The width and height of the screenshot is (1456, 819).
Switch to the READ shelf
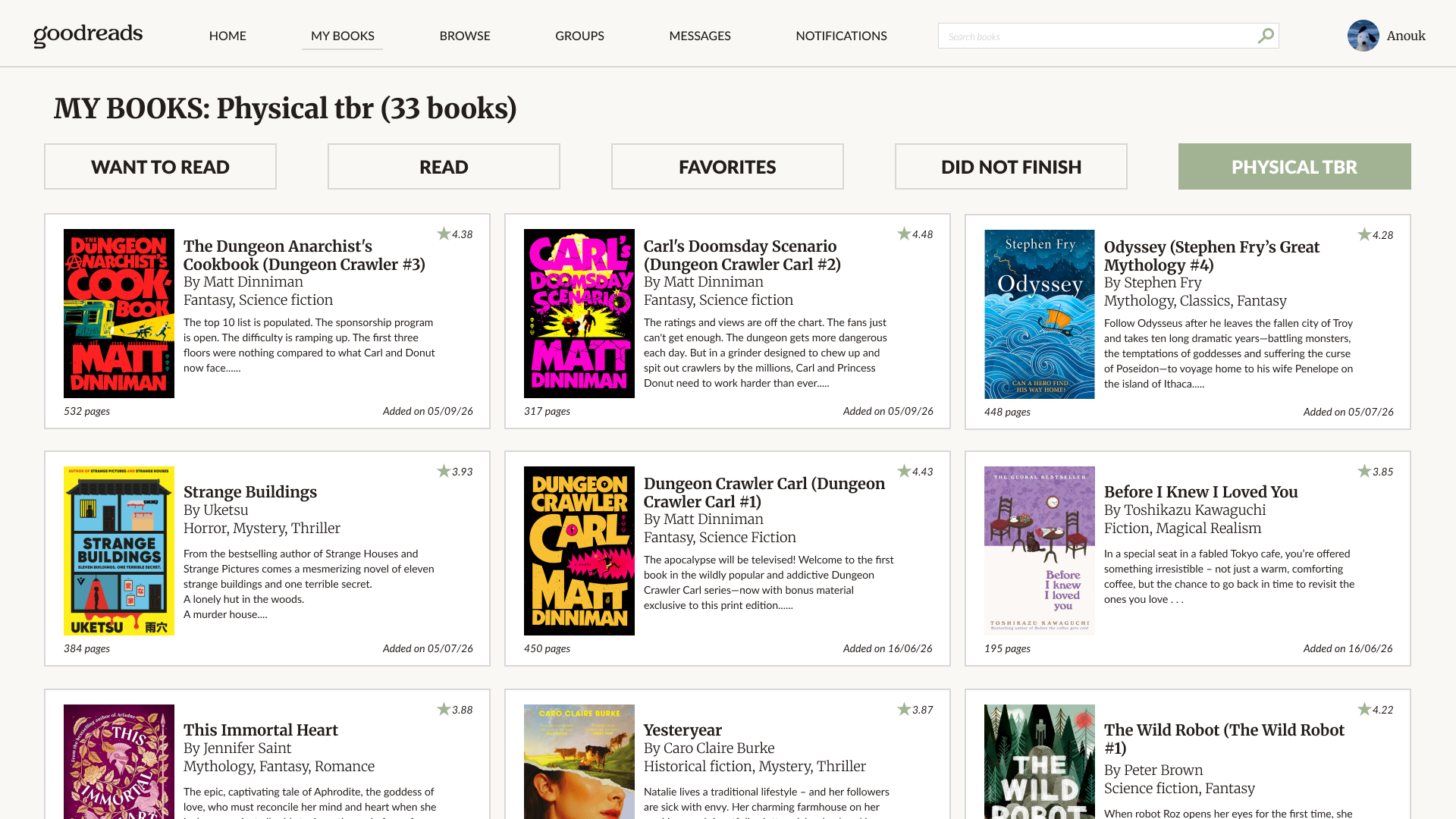(x=444, y=167)
